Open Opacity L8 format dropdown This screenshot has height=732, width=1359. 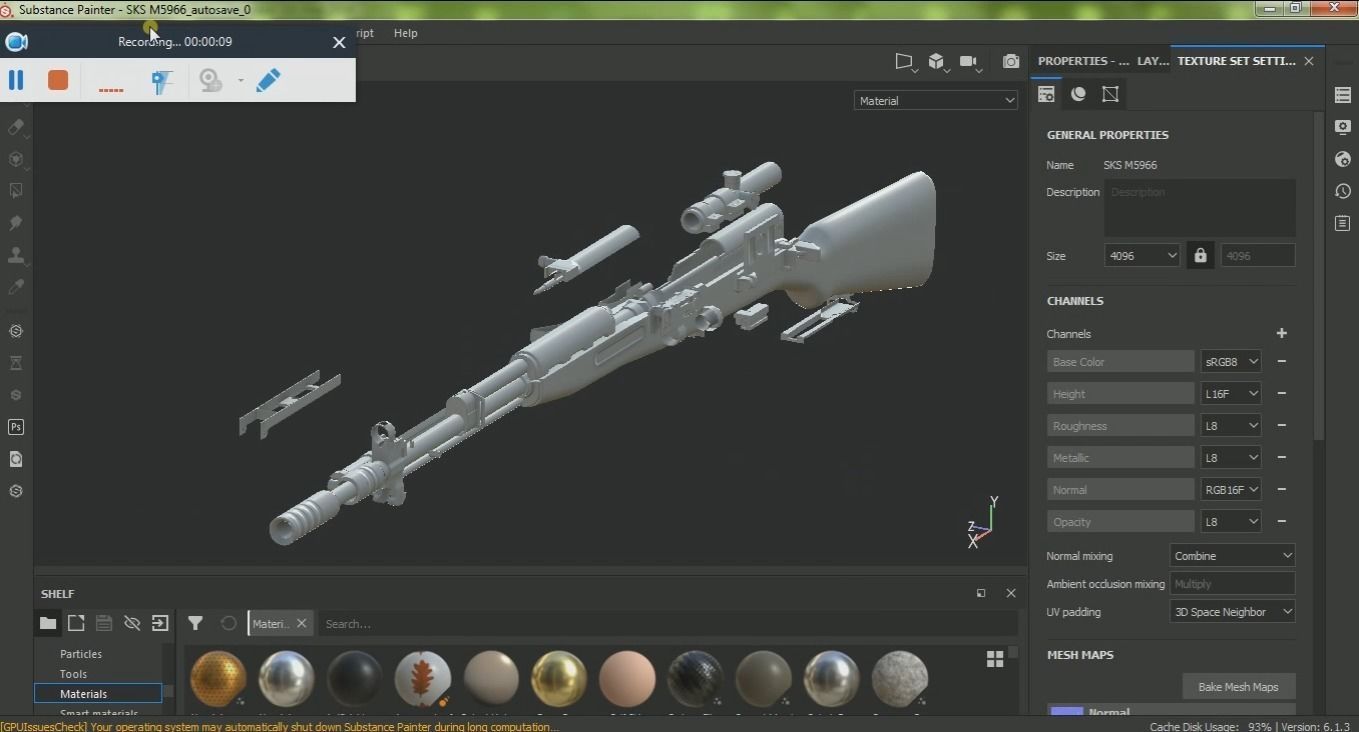coord(1230,521)
